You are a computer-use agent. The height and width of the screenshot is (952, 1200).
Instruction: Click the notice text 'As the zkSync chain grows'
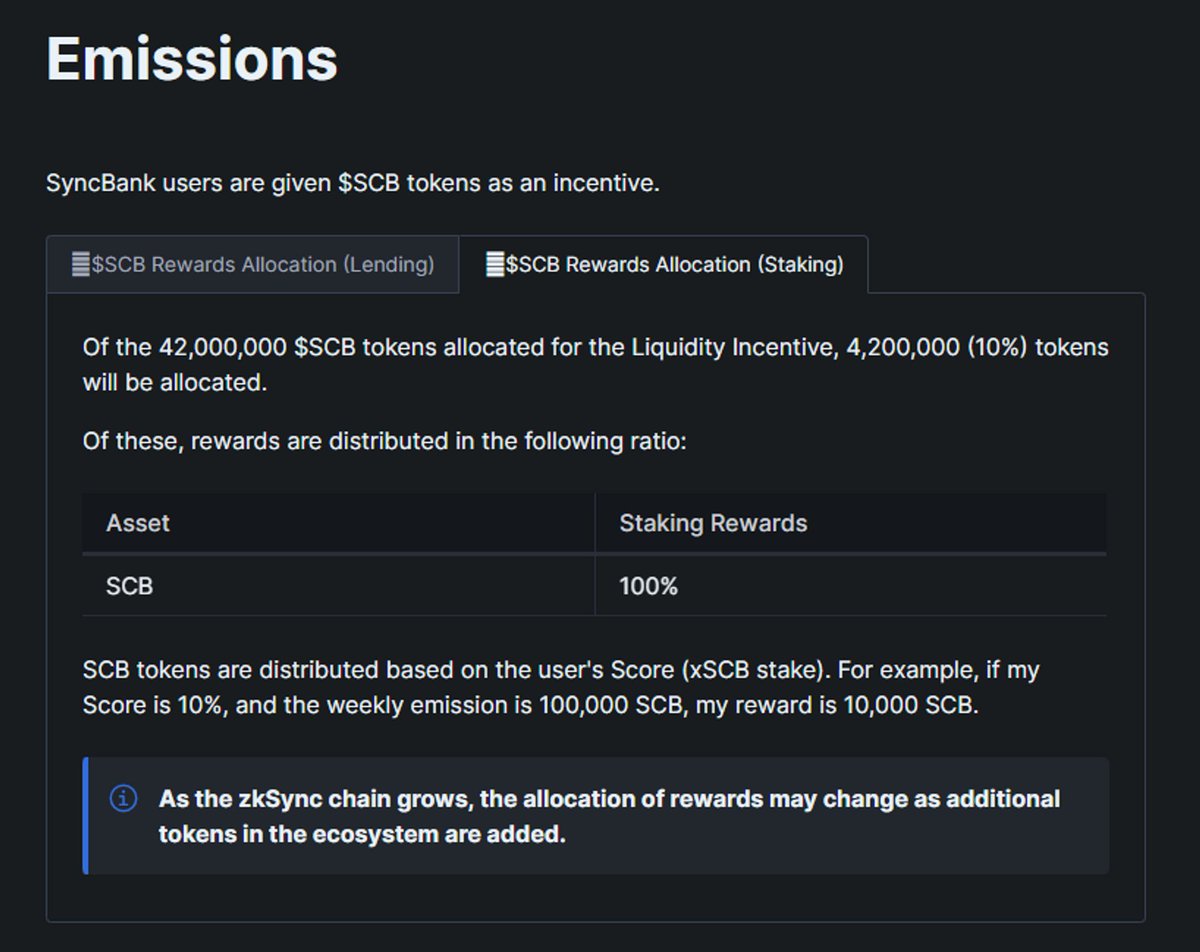coord(609,816)
